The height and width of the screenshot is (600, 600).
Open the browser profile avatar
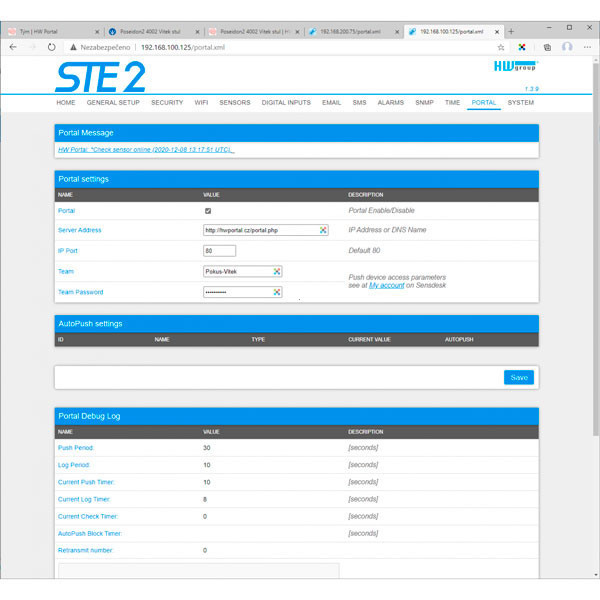pyautogui.click(x=567, y=47)
